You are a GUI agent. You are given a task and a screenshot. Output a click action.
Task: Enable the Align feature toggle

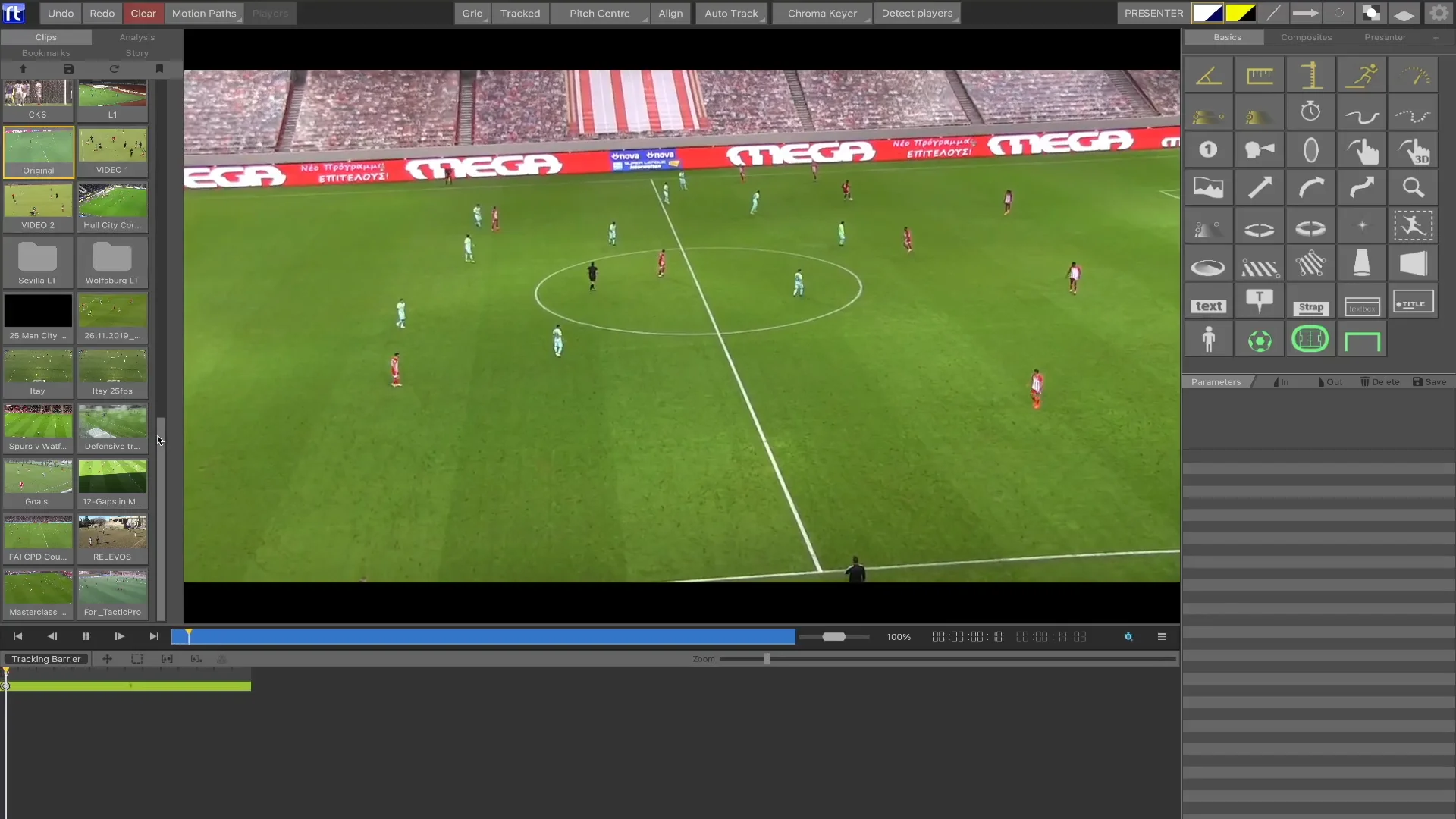(x=669, y=13)
